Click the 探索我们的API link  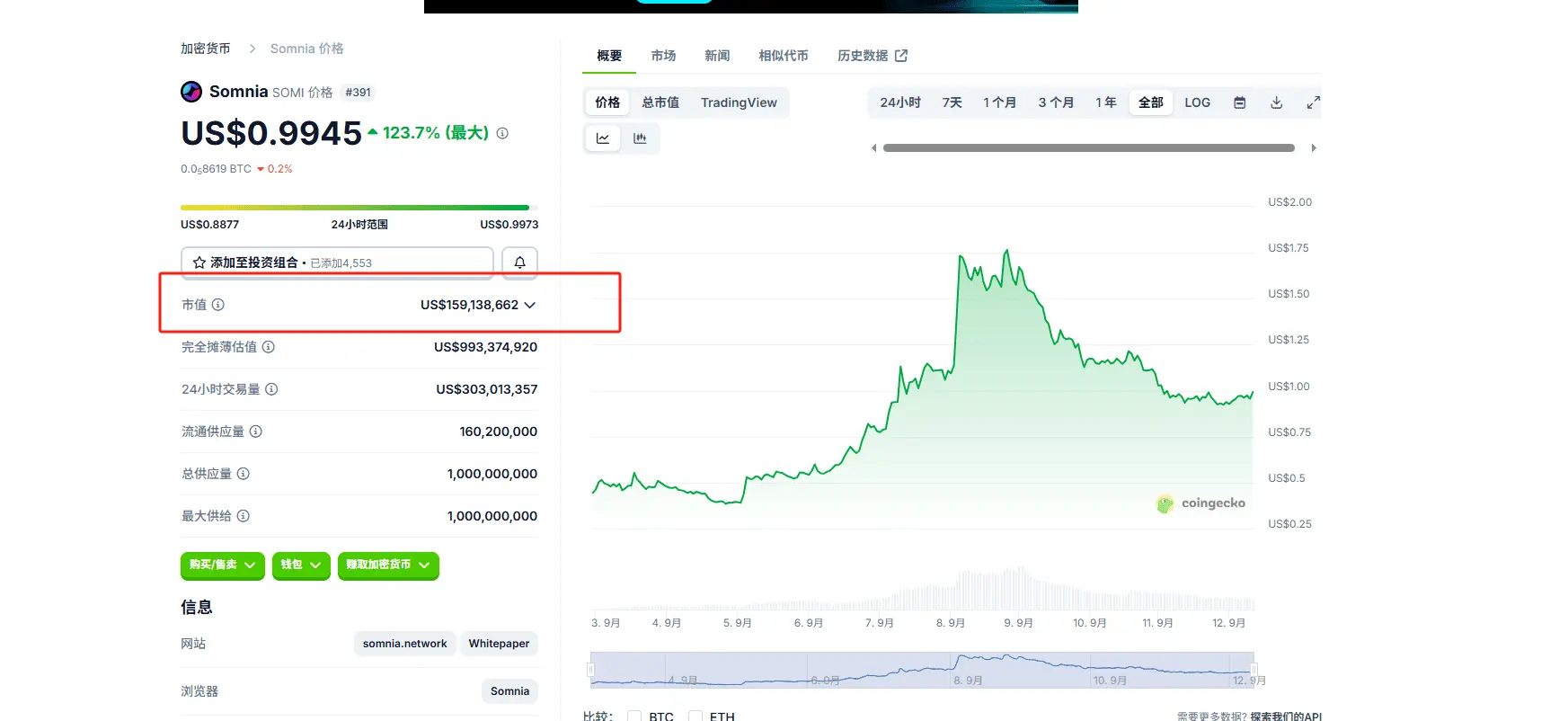coord(1286,717)
